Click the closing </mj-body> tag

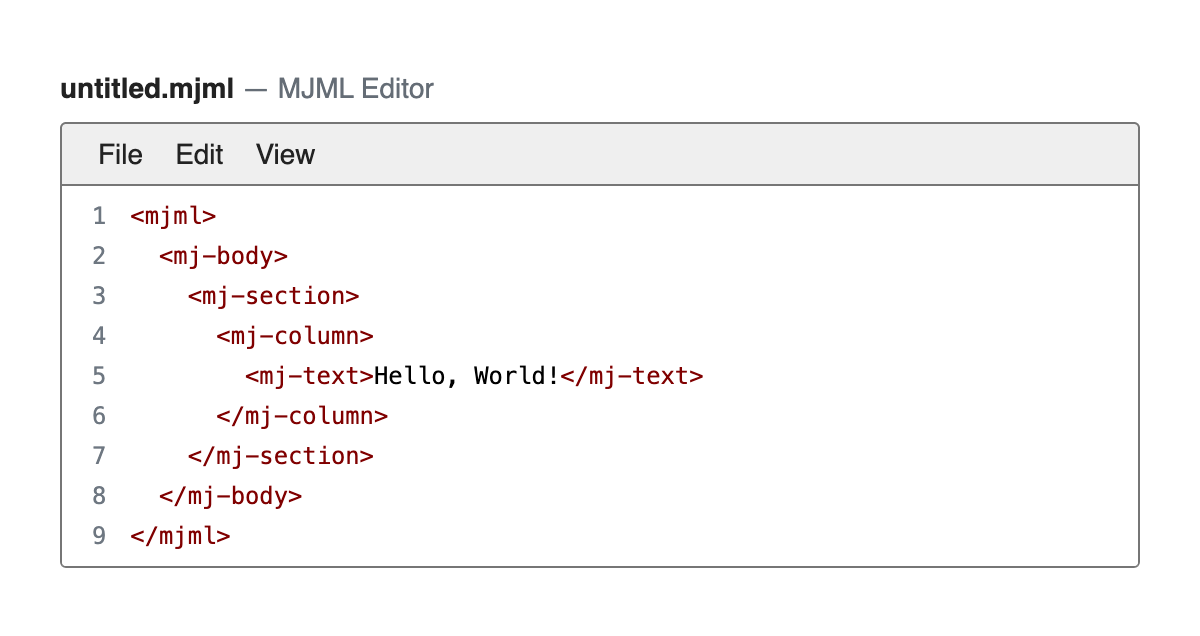230,496
